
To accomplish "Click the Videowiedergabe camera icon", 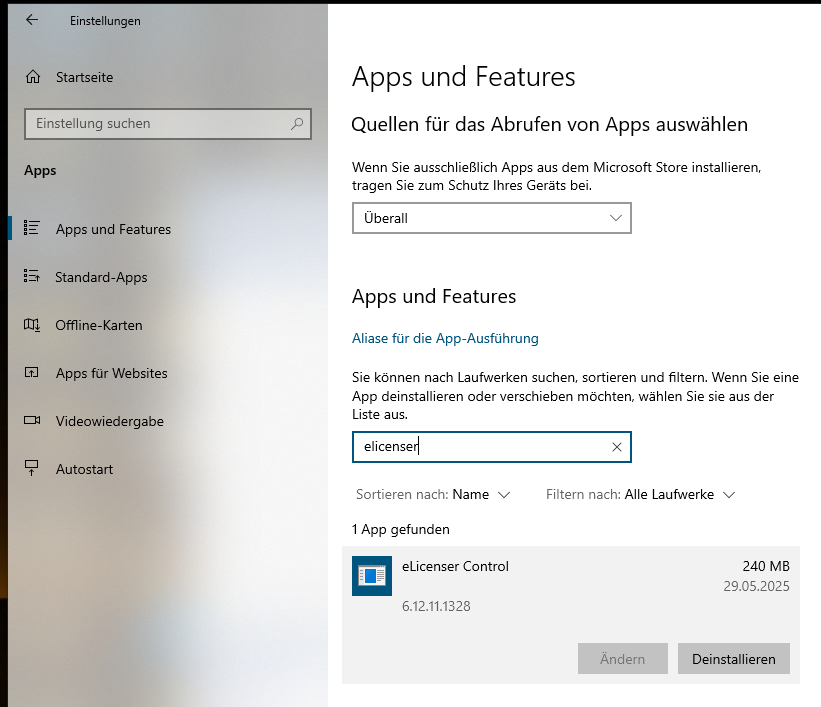I will [x=32, y=420].
